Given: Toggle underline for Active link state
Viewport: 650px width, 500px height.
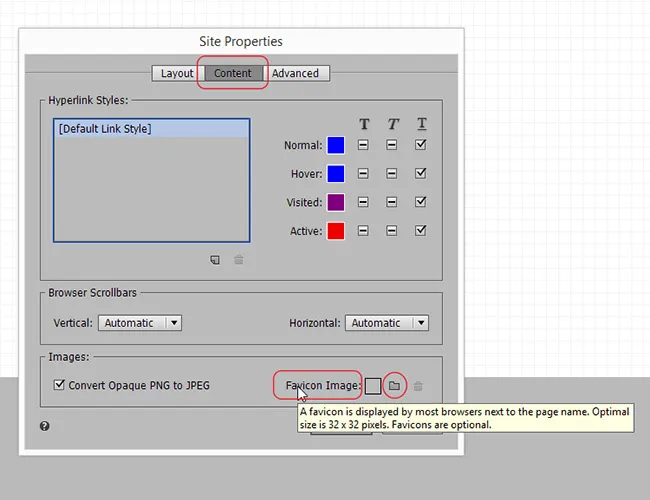Looking at the screenshot, I should coord(421,231).
